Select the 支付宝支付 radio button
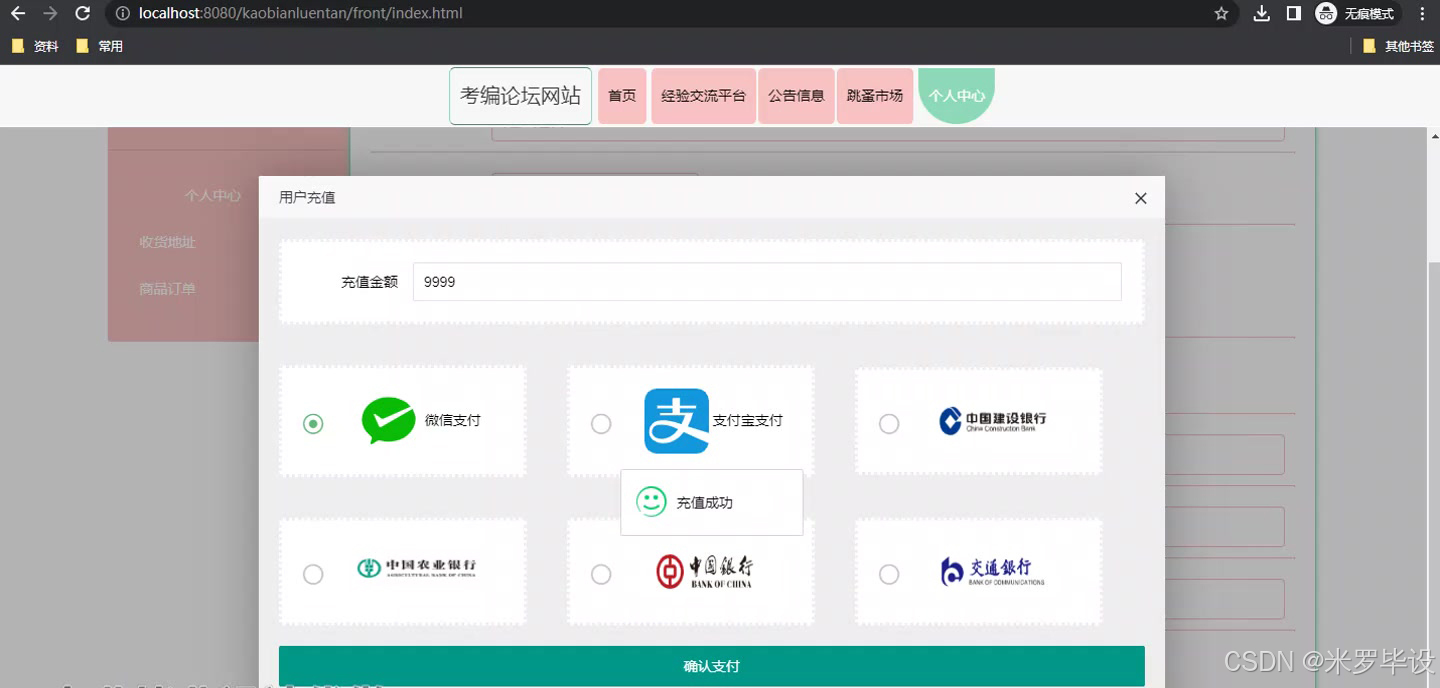Screen dimensions: 1440x688 (601, 424)
